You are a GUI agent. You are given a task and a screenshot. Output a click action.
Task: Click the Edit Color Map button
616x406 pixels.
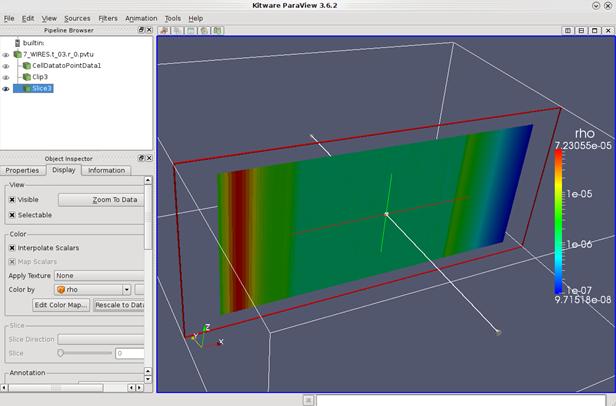(x=61, y=305)
